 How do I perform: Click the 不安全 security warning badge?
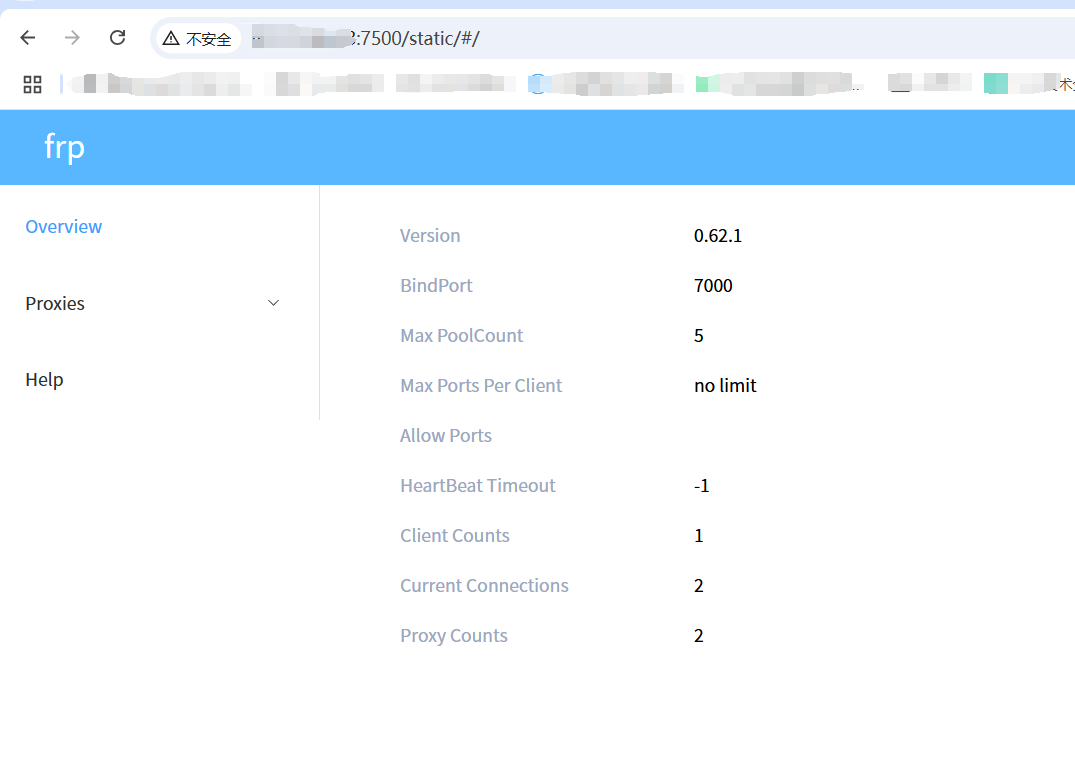197,38
